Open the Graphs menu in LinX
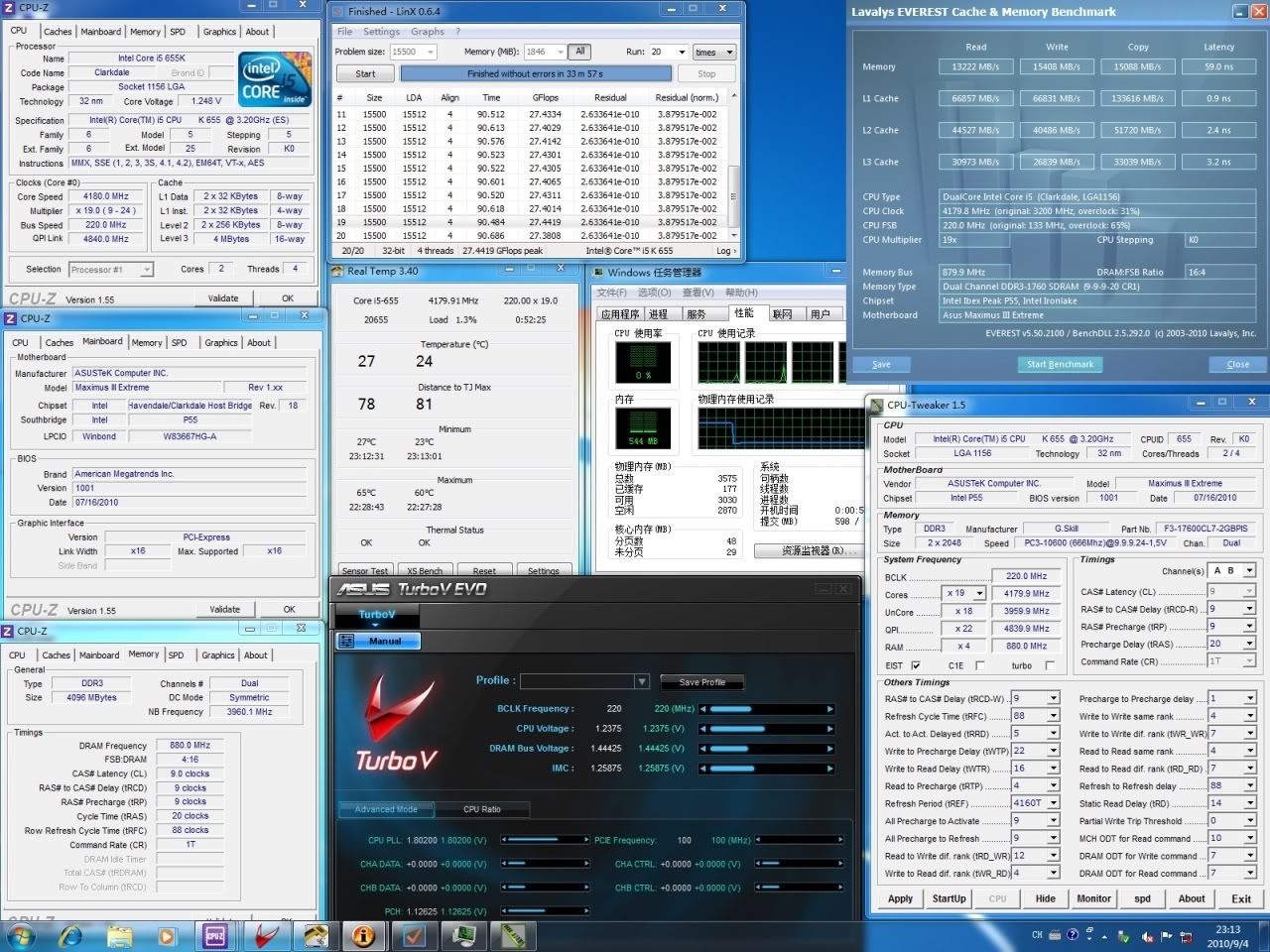The height and width of the screenshot is (952, 1270). 428,32
